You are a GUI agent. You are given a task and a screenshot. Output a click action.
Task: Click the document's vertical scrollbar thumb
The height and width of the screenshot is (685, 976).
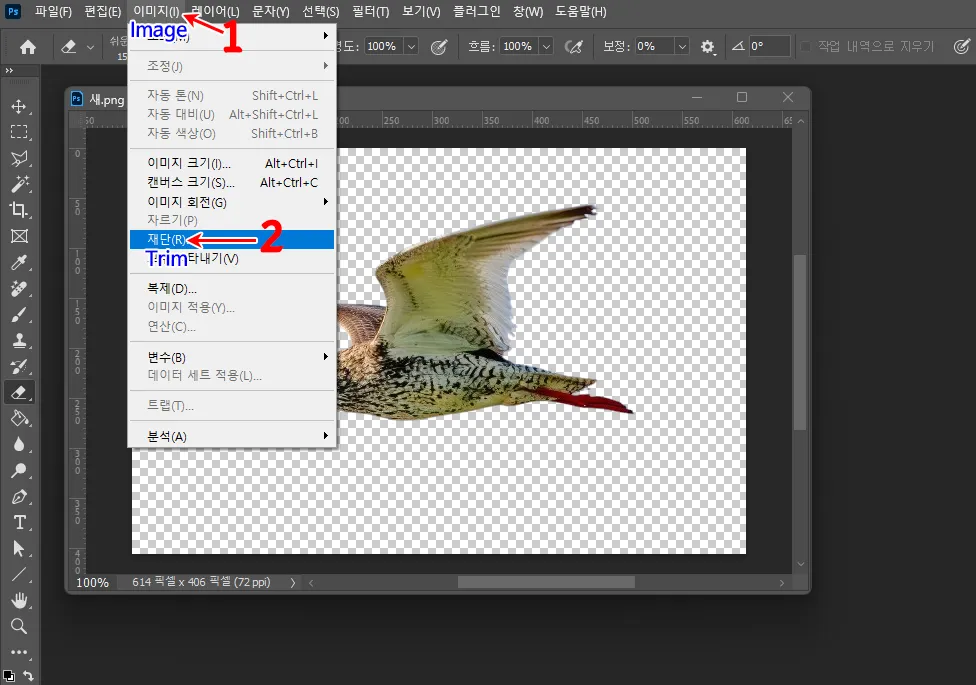[x=800, y=342]
